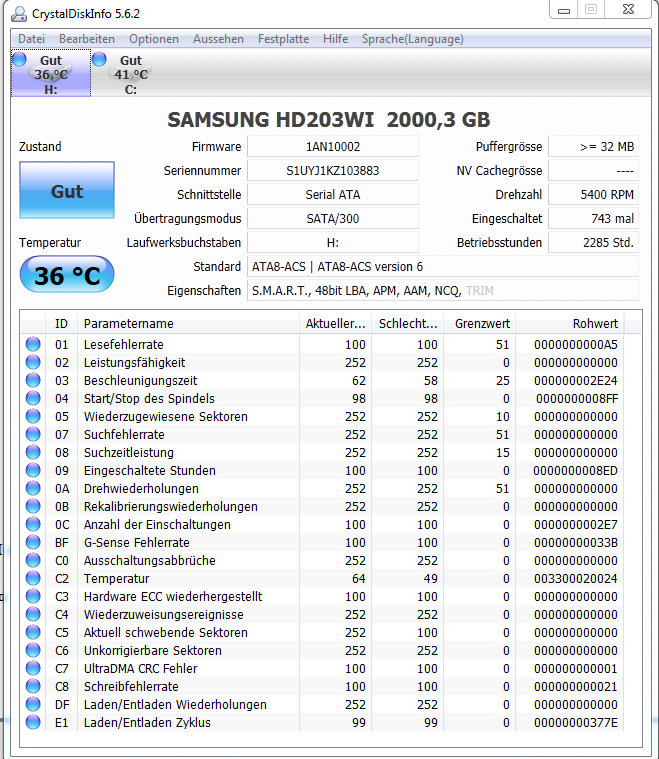Select raw value 0000000377E of Laden/Entladen Zyklus
Screen dimensions: 659x759
pyautogui.click(x=576, y=722)
